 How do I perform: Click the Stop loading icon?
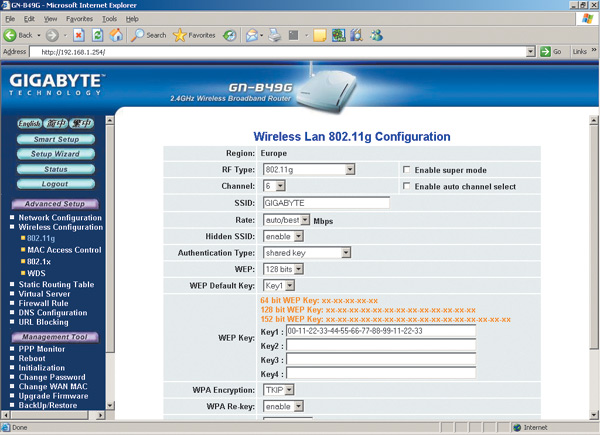(x=78, y=35)
